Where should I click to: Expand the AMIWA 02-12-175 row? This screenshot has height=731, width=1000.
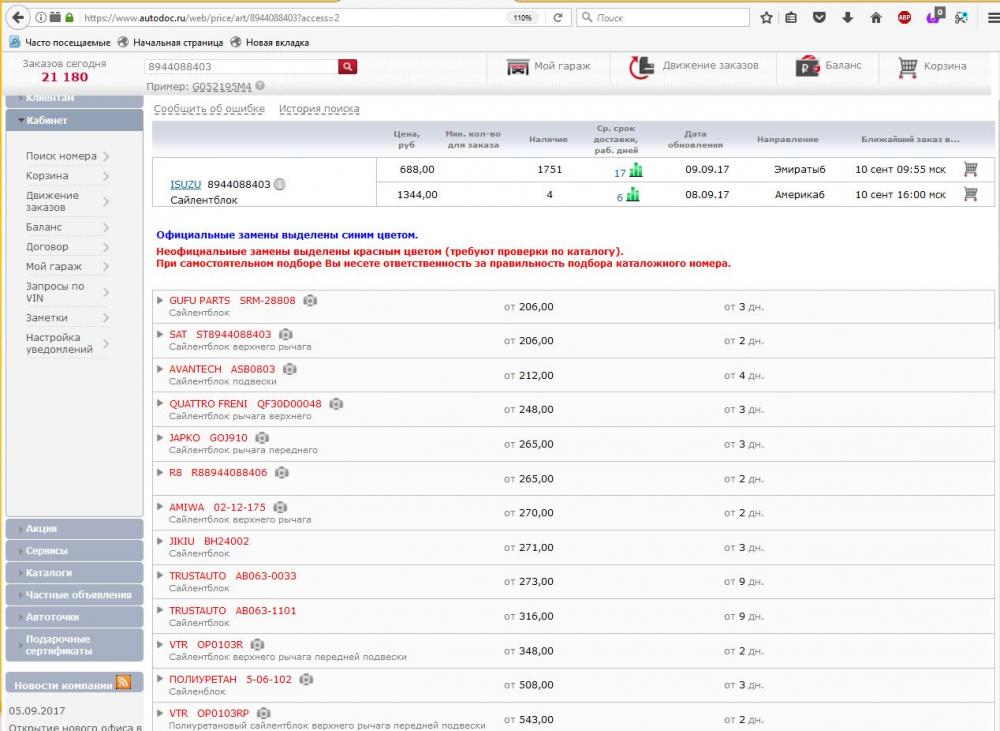[160, 506]
